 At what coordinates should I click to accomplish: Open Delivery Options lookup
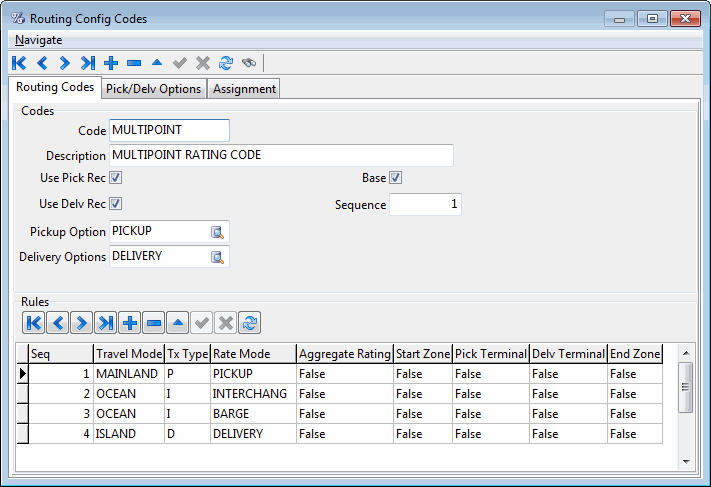click(x=217, y=257)
